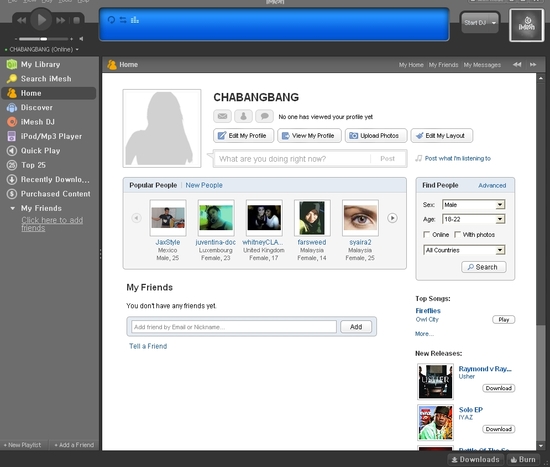Click the person friends icon under the name

tap(243, 116)
